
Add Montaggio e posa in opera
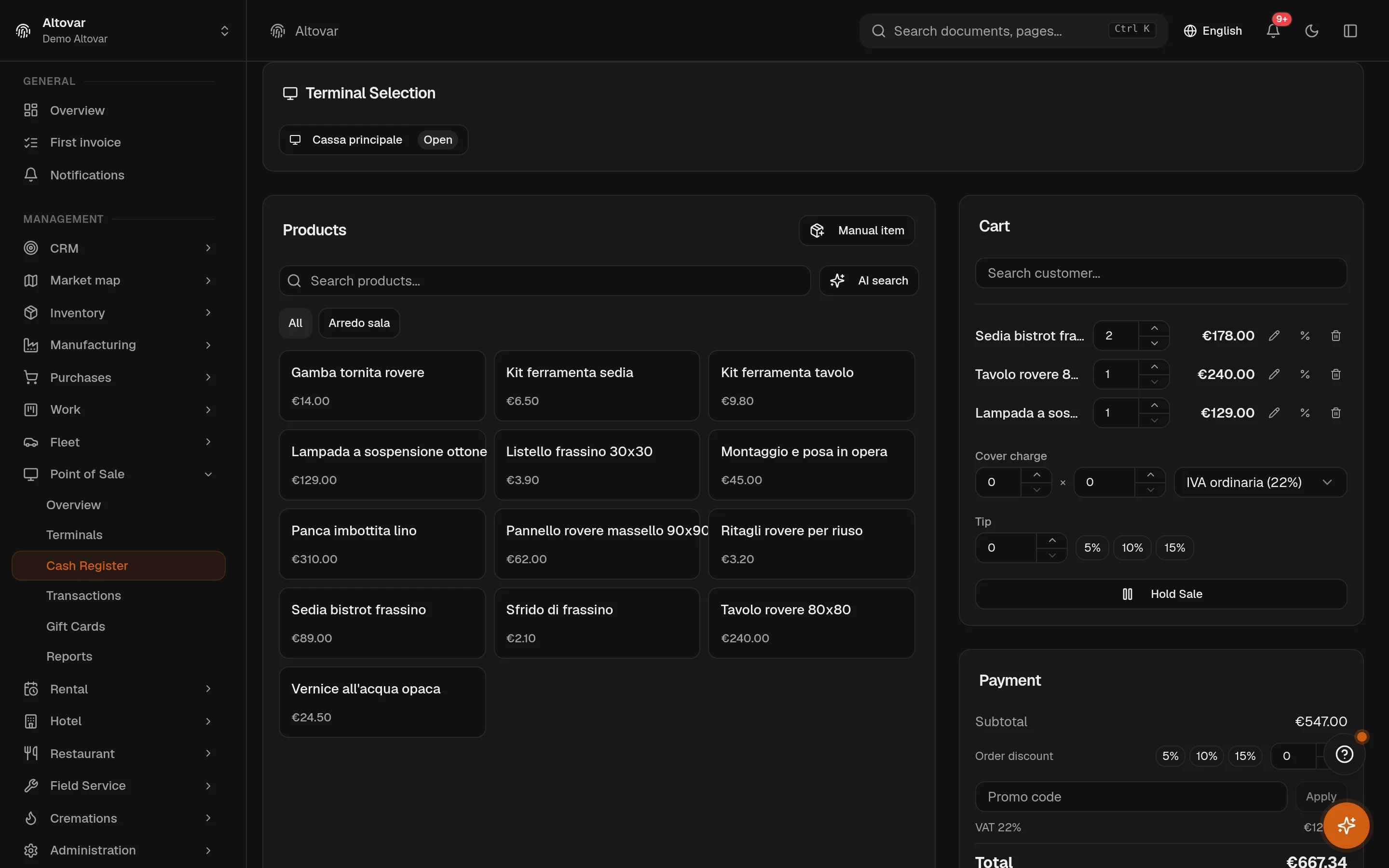811,465
